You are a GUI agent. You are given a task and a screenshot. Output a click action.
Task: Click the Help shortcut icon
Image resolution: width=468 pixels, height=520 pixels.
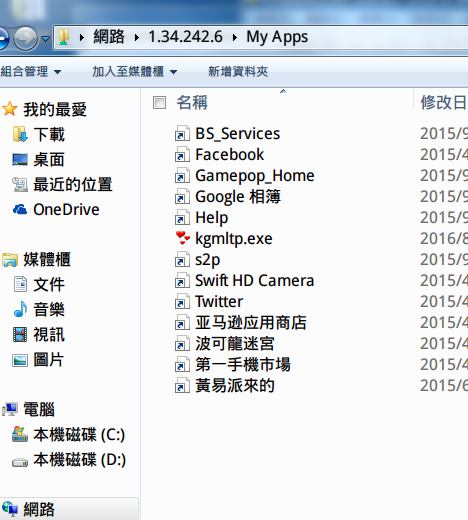182,218
